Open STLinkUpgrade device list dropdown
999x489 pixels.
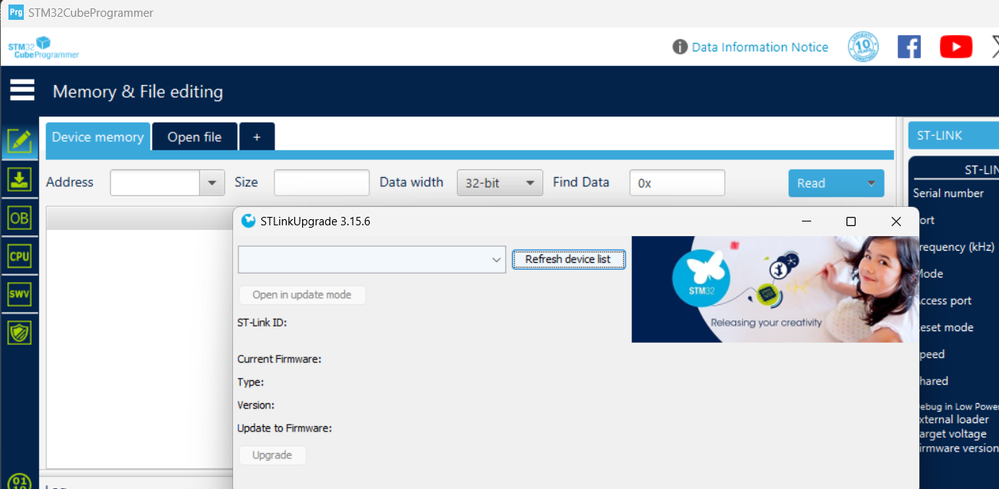371,260
